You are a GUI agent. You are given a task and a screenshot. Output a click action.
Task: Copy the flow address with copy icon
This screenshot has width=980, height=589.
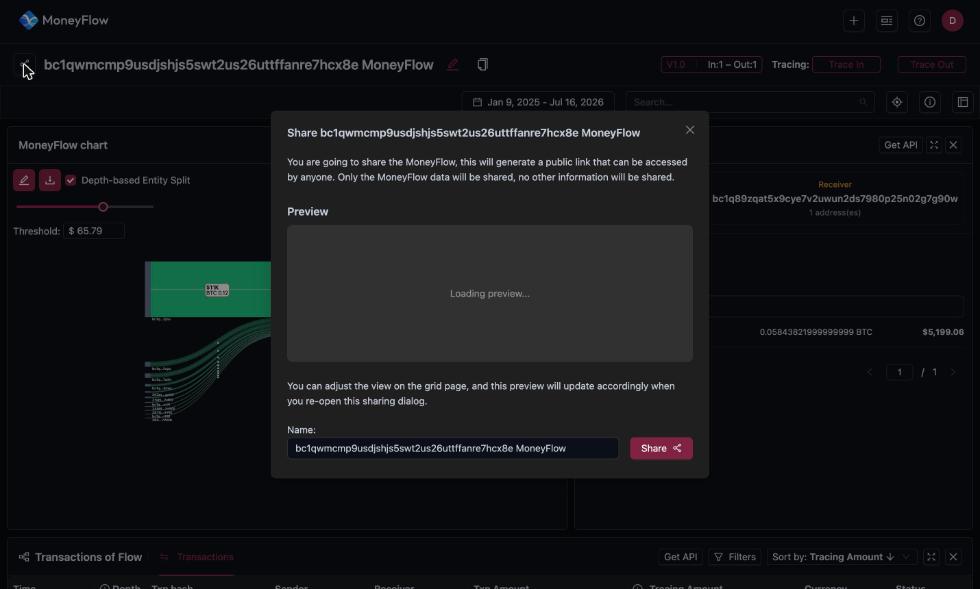[x=482, y=64]
